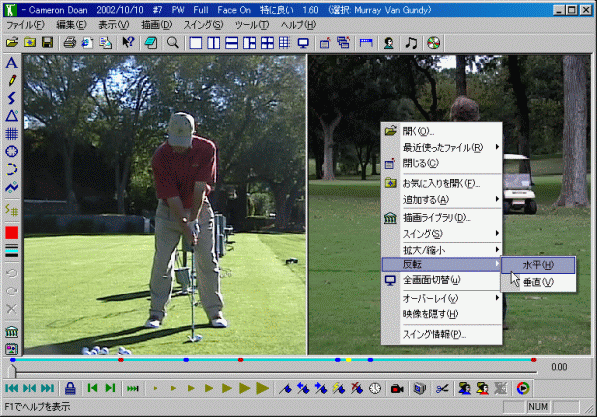Open the 描画(D) menu
The image size is (597, 417).
(156, 25)
